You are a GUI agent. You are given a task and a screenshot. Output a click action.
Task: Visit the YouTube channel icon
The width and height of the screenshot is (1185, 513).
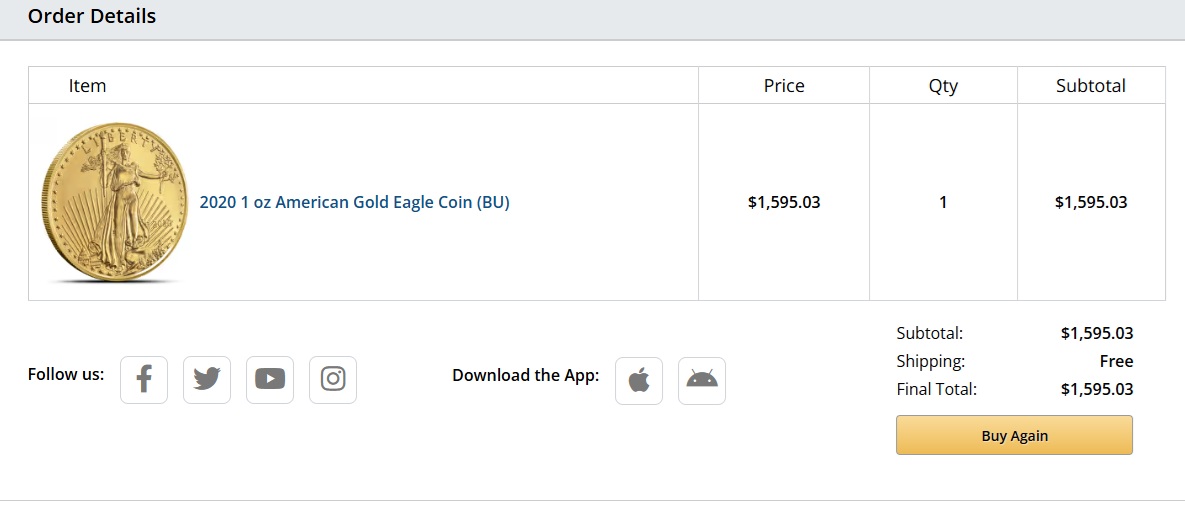coord(270,380)
